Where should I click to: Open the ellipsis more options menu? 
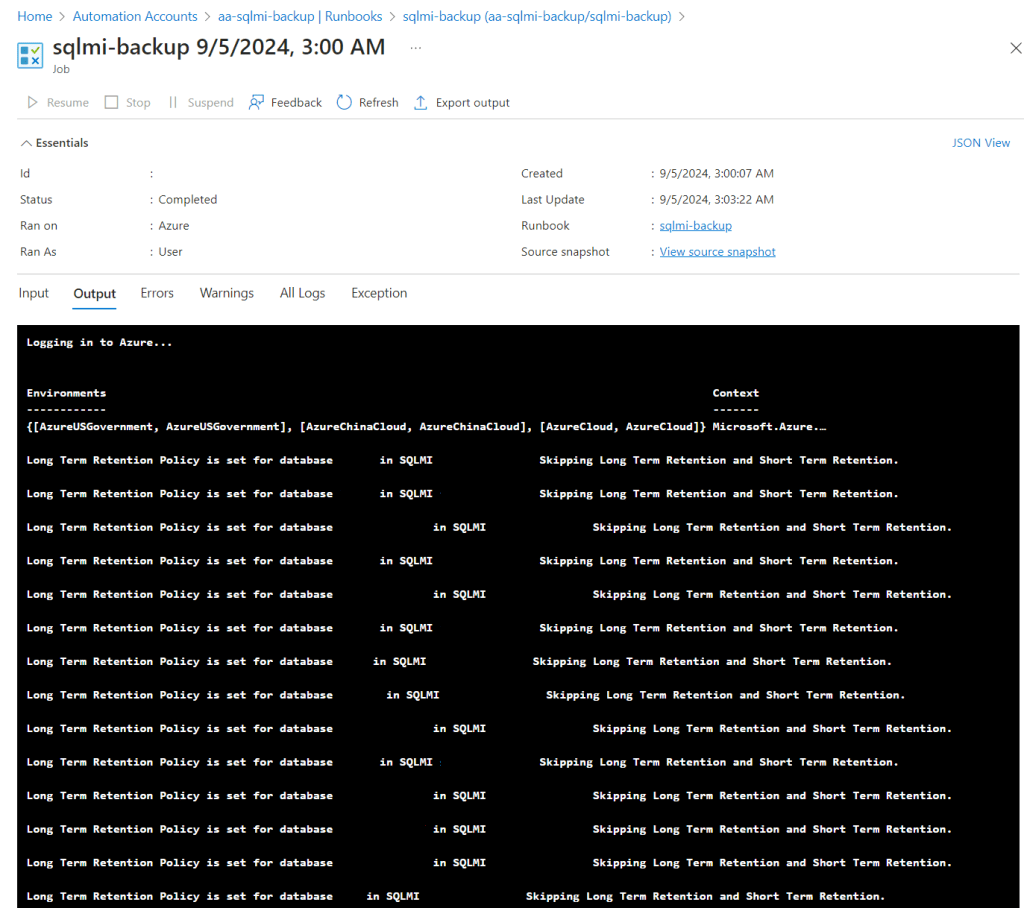coord(416,47)
